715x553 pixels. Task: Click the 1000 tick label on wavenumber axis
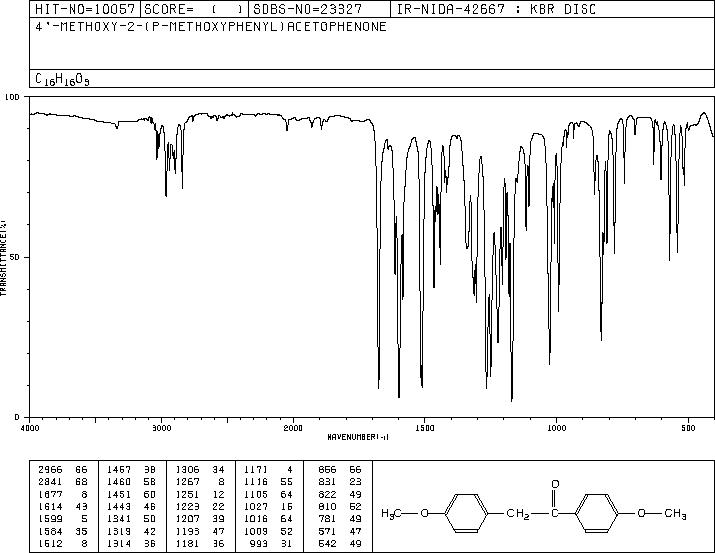click(x=556, y=428)
